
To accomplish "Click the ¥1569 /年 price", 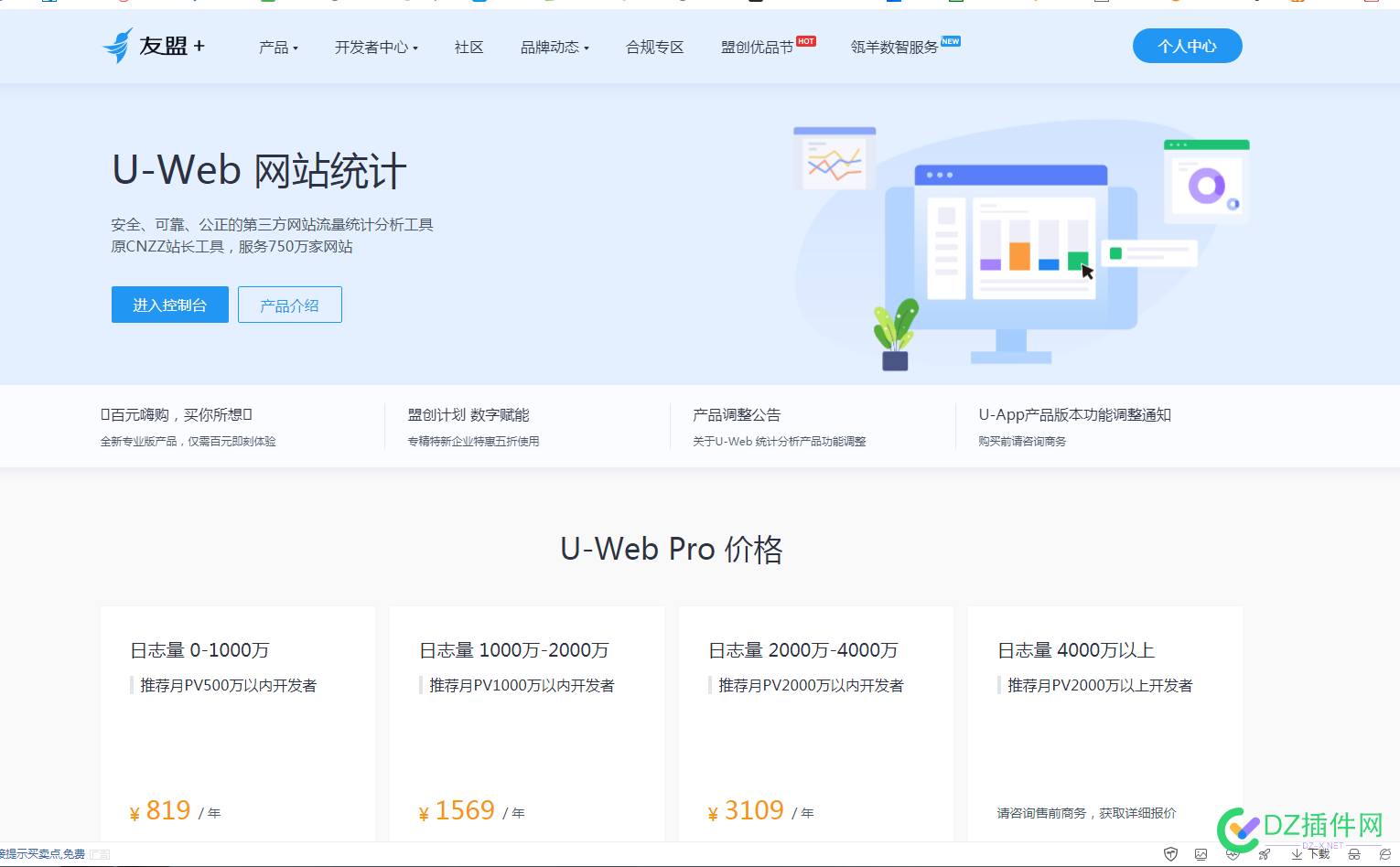I will [471, 810].
